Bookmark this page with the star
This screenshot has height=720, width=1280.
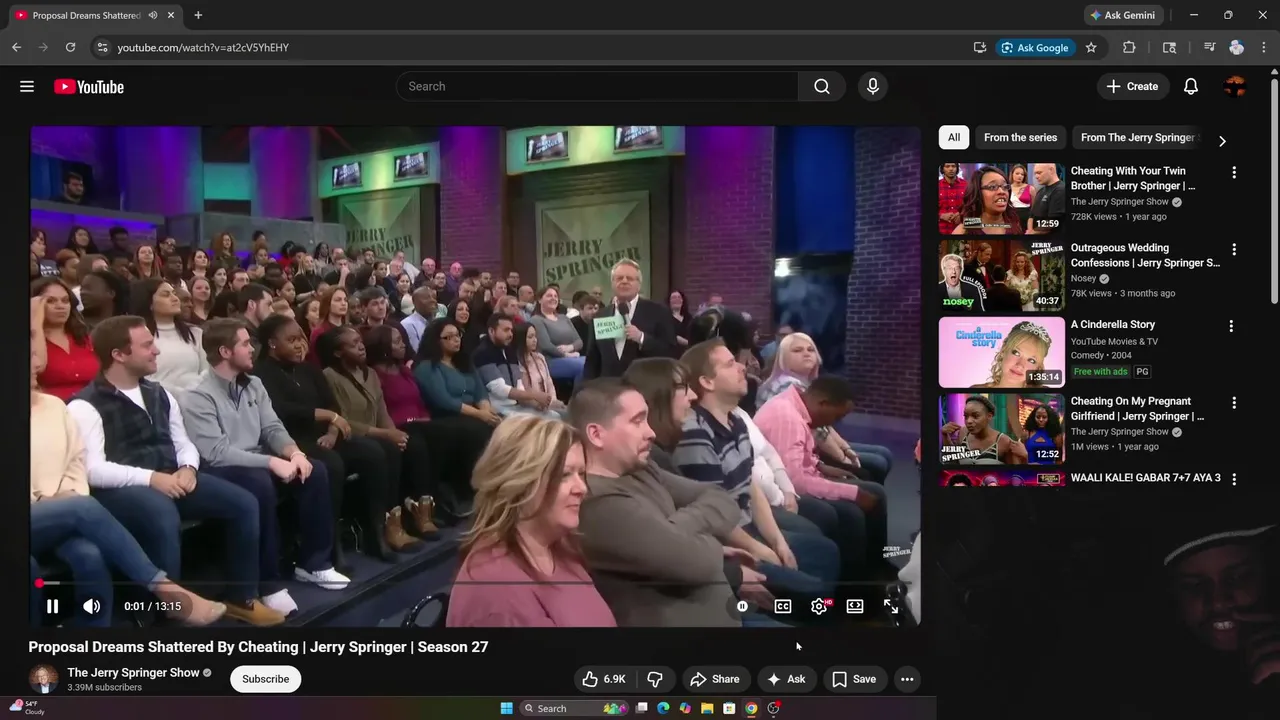1091,47
